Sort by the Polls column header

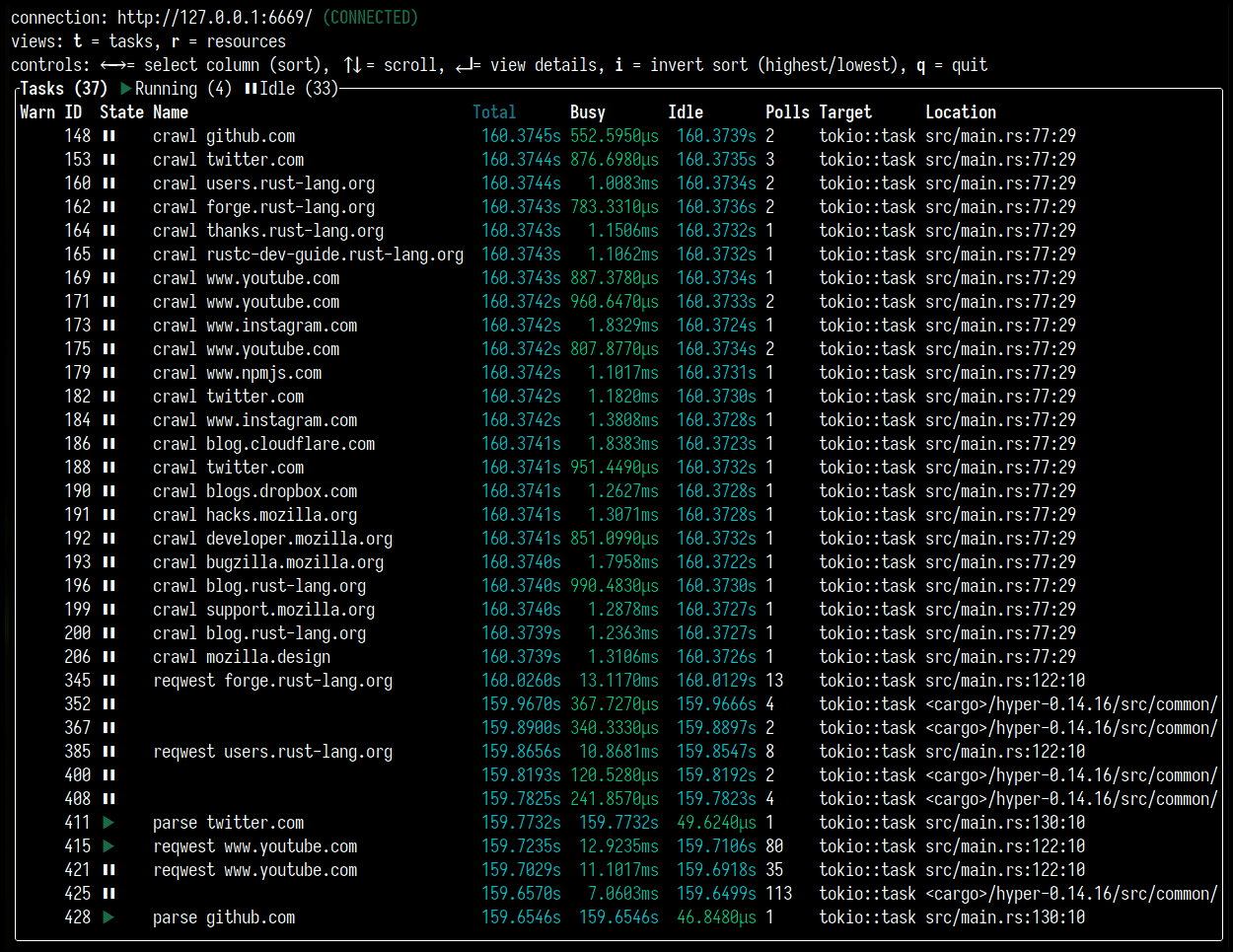[x=787, y=112]
